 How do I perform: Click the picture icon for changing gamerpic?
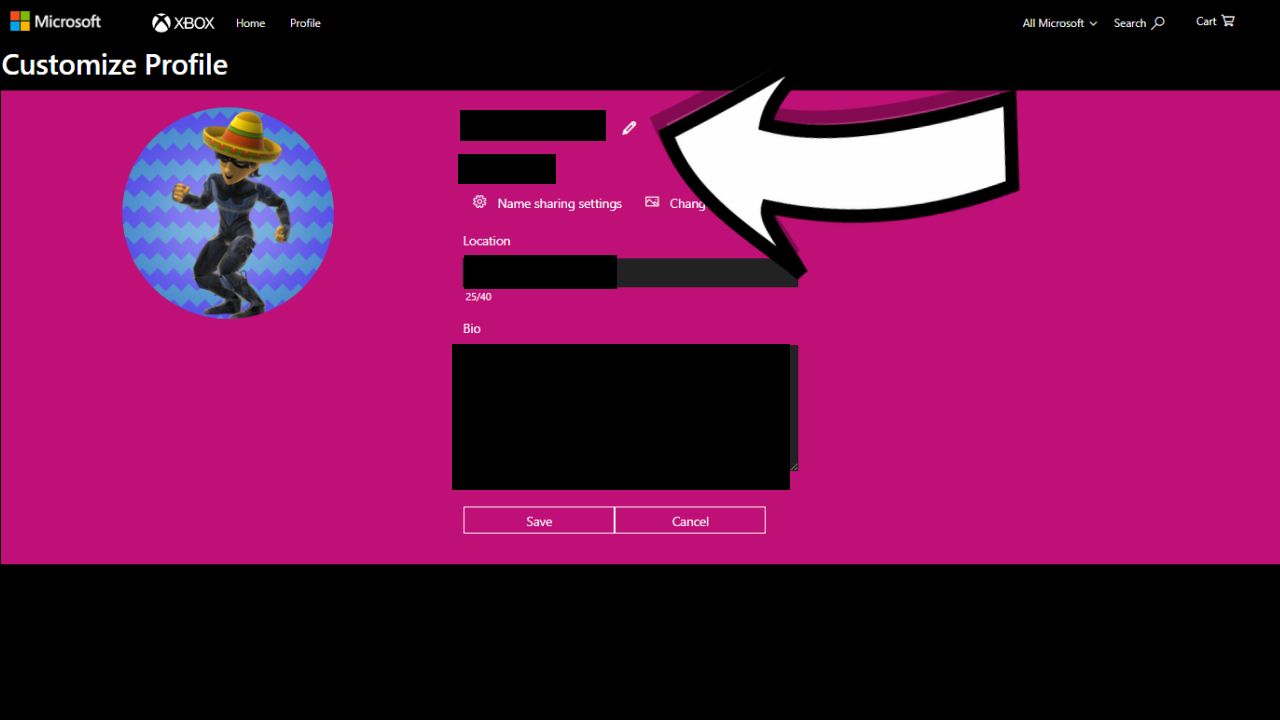pos(652,202)
